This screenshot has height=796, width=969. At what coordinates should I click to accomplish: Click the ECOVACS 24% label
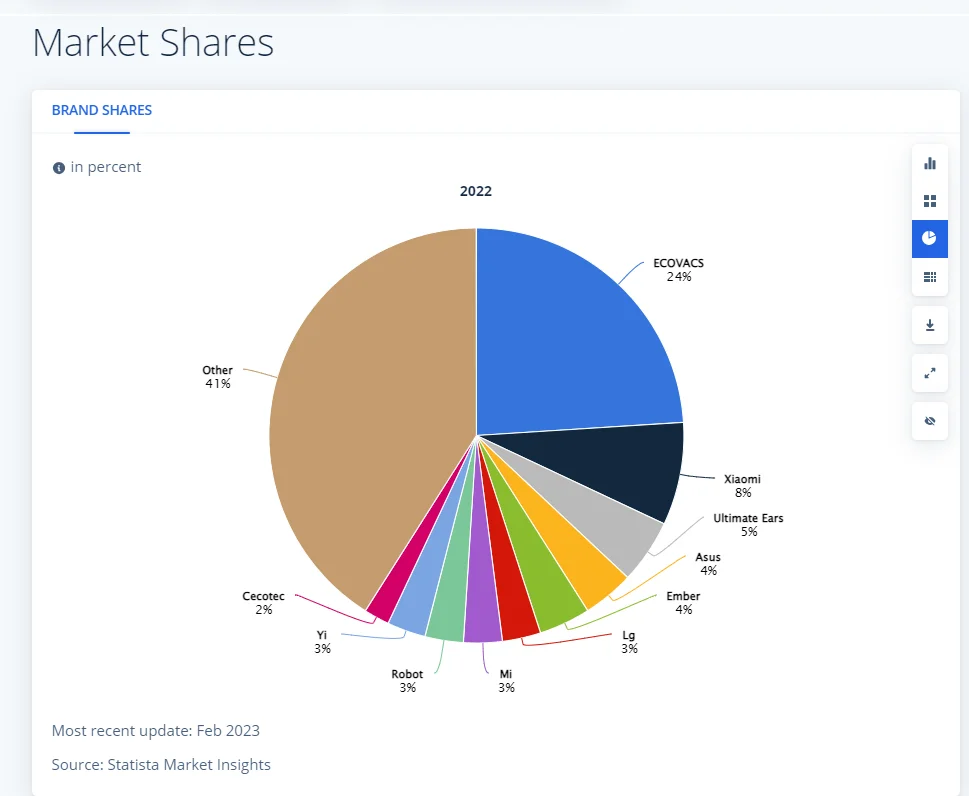(679, 270)
